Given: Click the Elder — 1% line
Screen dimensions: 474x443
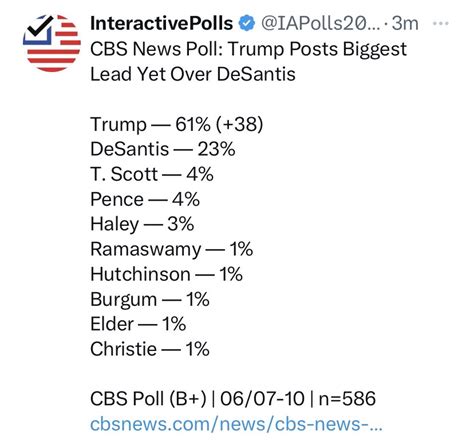Looking at the screenshot, I should pos(138,324).
